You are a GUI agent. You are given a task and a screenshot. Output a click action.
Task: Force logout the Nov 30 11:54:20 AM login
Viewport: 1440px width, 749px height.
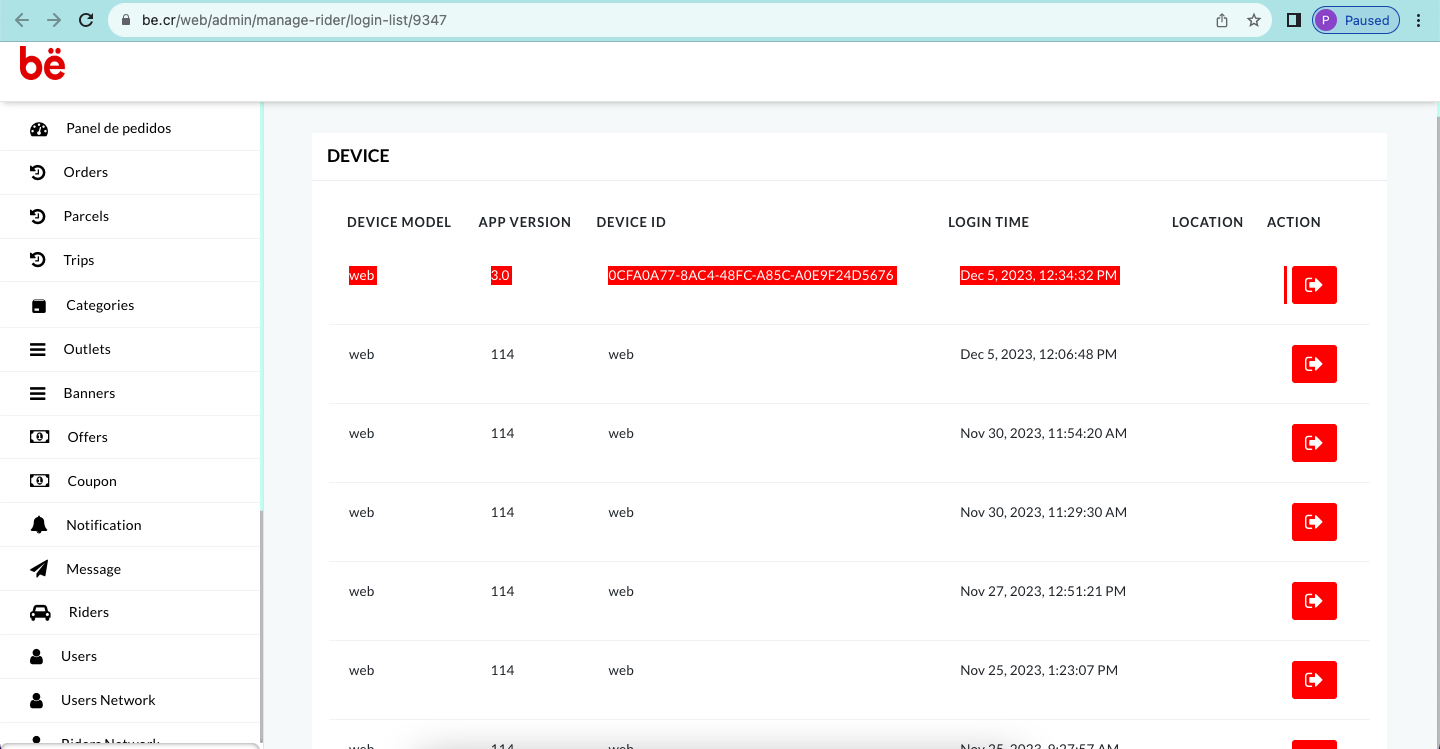point(1314,443)
